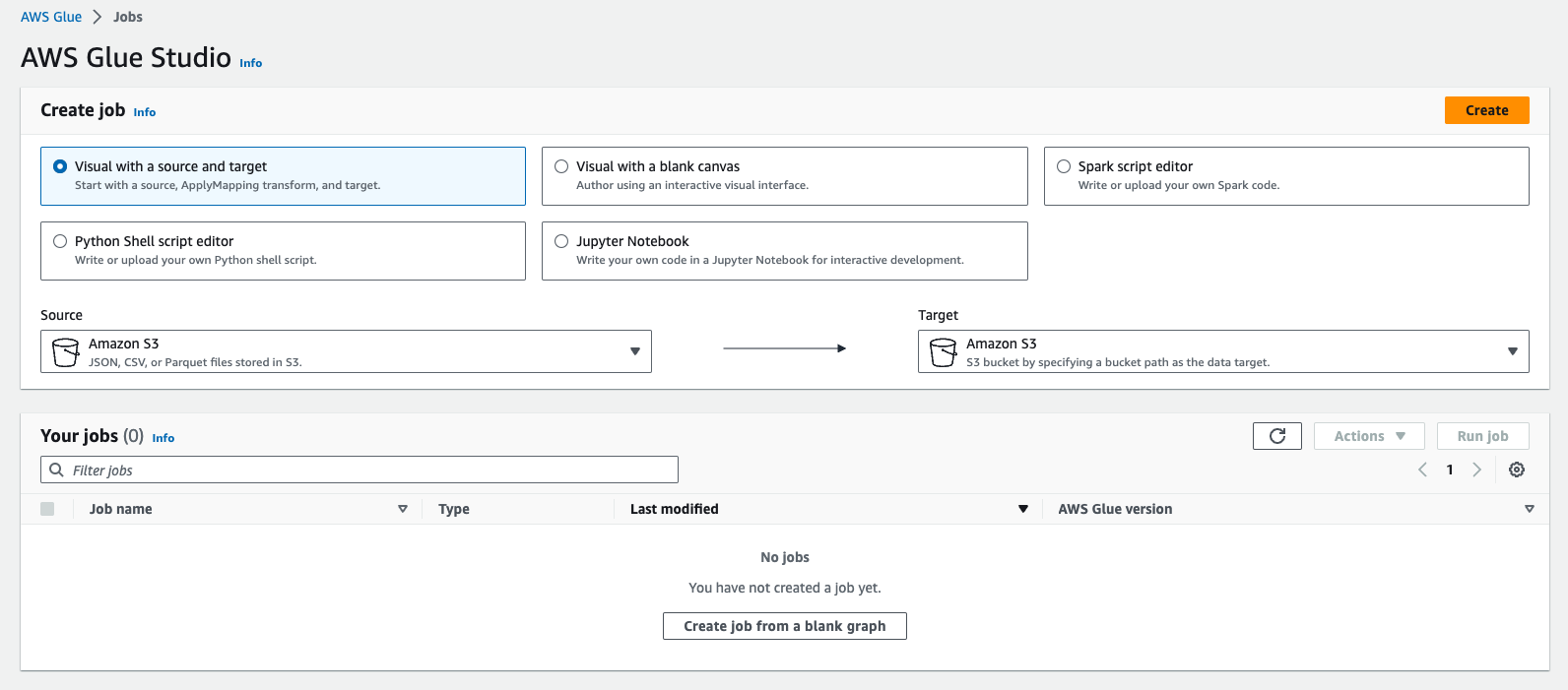This screenshot has width=1568, height=690.
Task: Click the Type column header
Action: coord(454,509)
